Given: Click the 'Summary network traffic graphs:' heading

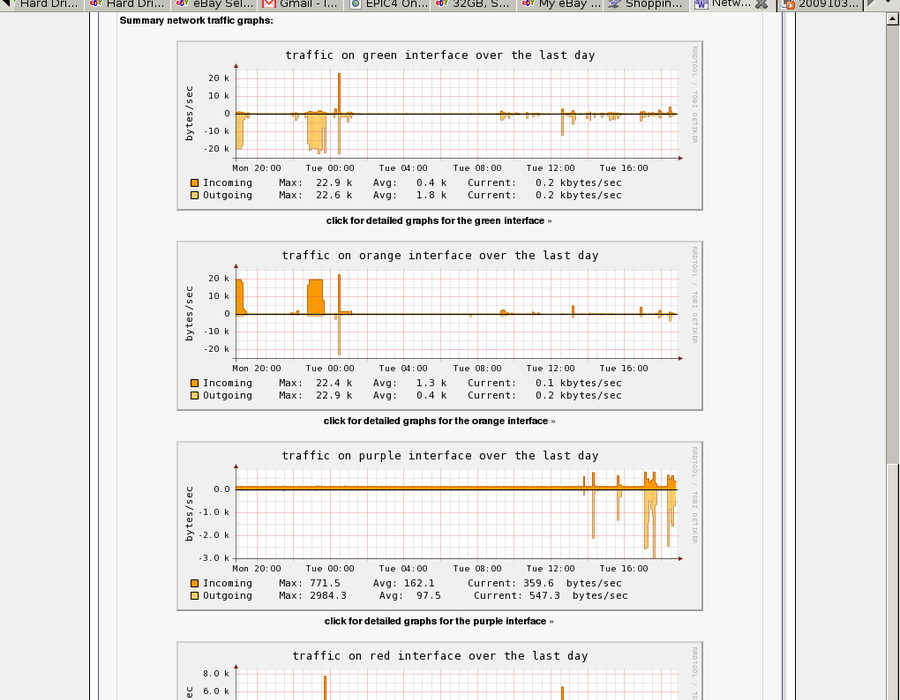Looking at the screenshot, I should pos(196,21).
